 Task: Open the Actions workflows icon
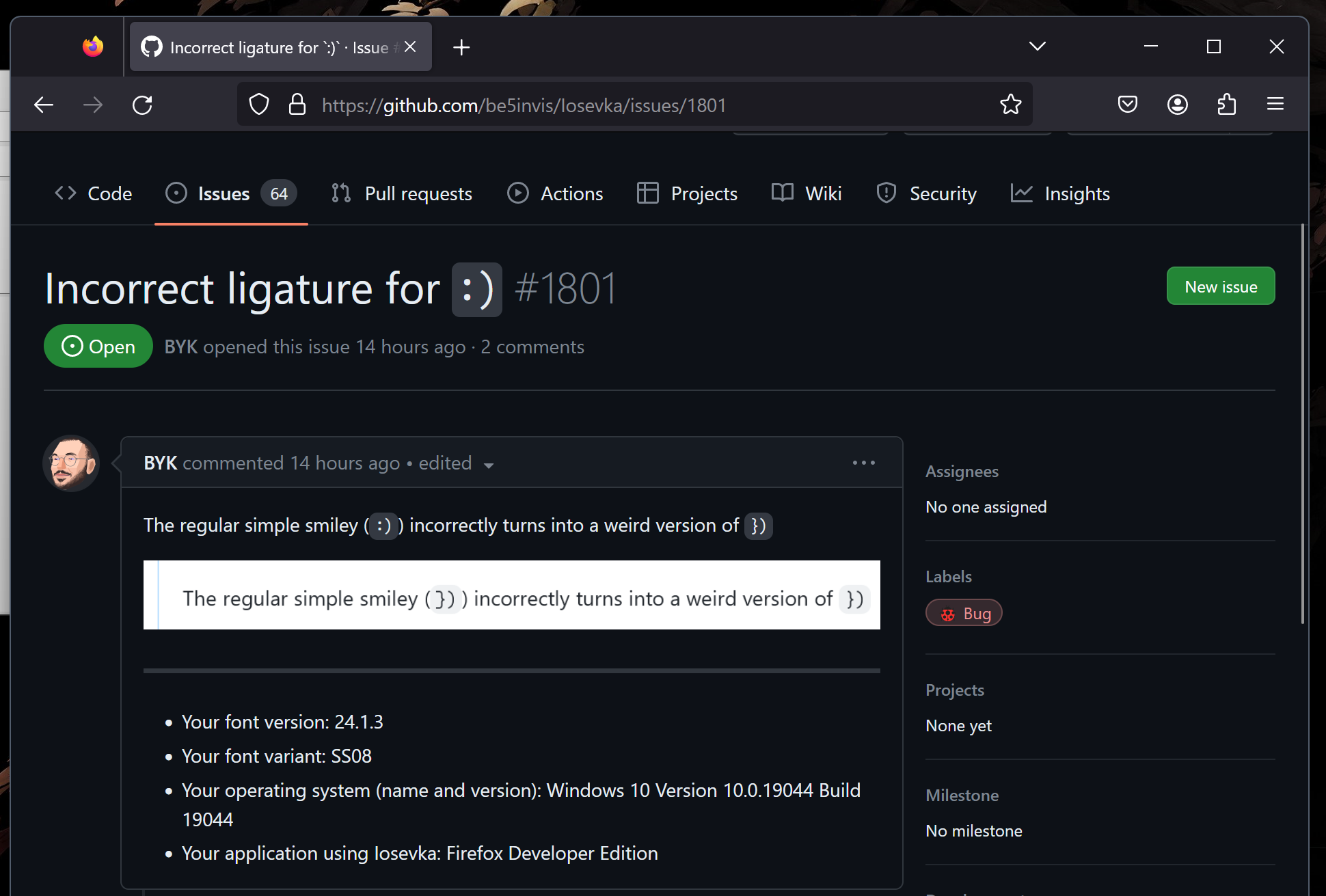(517, 193)
